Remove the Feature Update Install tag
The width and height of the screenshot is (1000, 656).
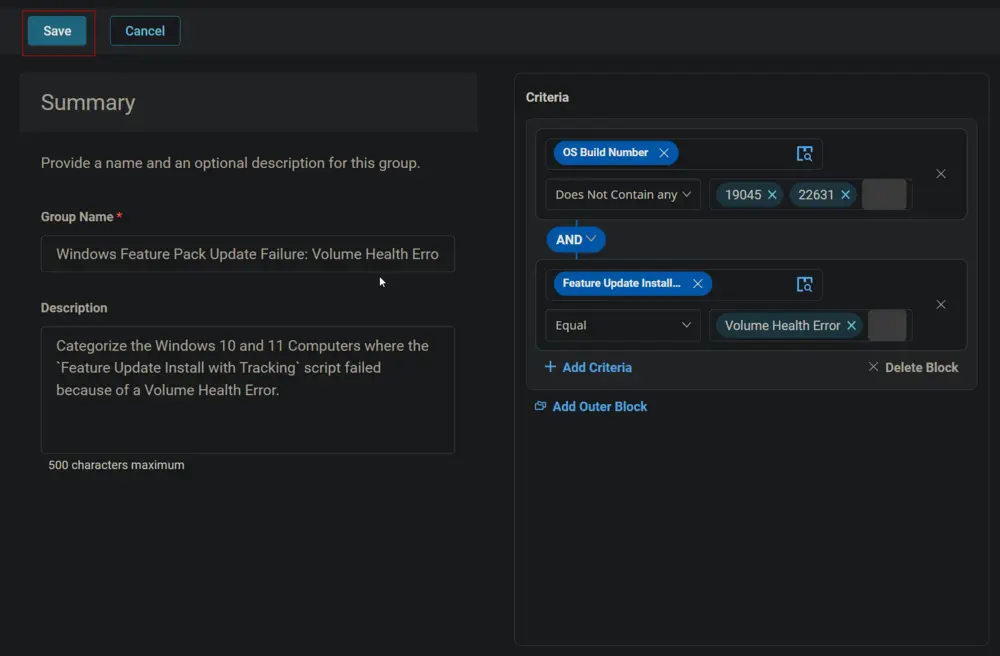(697, 284)
